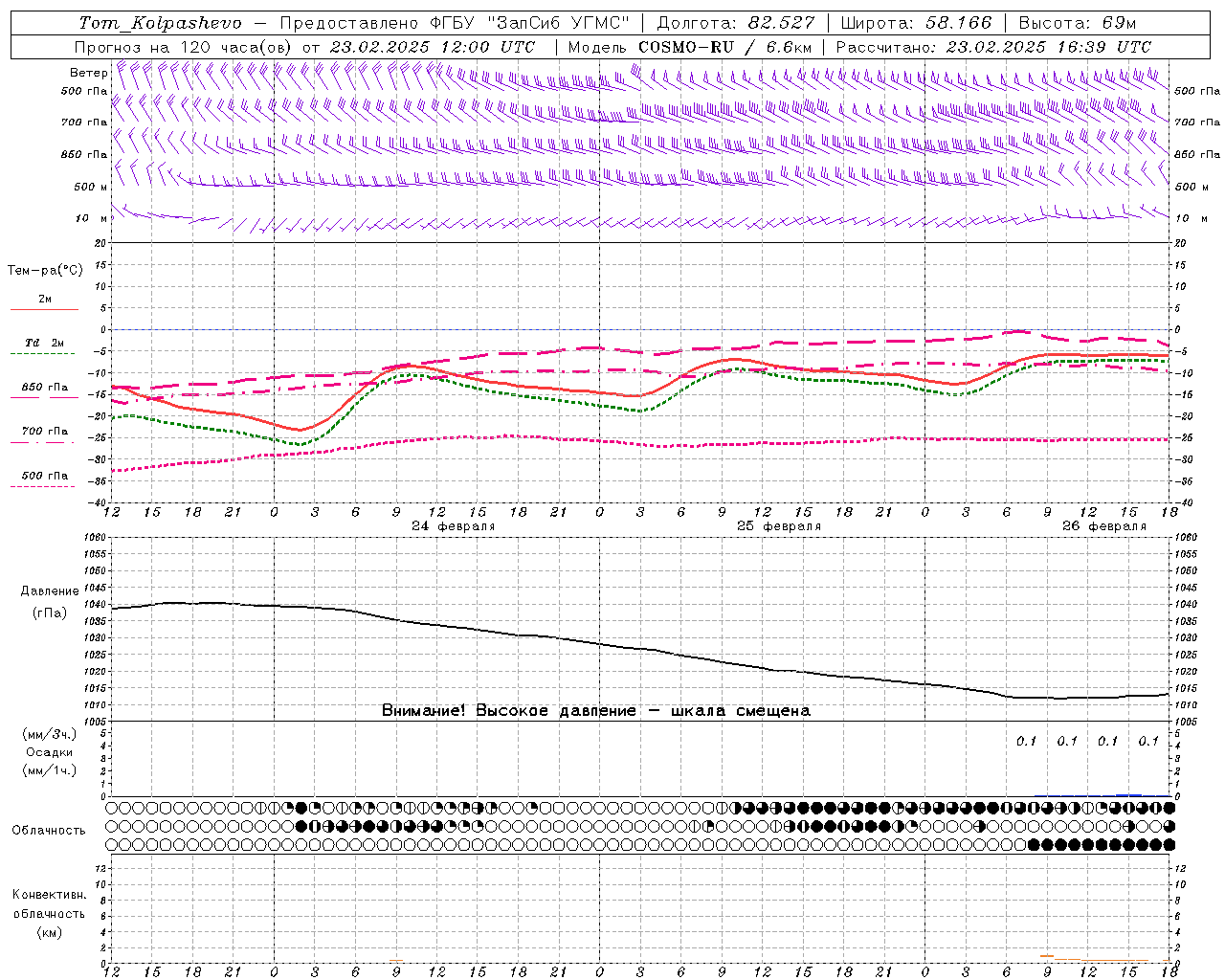Click the "Ветер" wind panel label
The image size is (1225, 980).
89,73
